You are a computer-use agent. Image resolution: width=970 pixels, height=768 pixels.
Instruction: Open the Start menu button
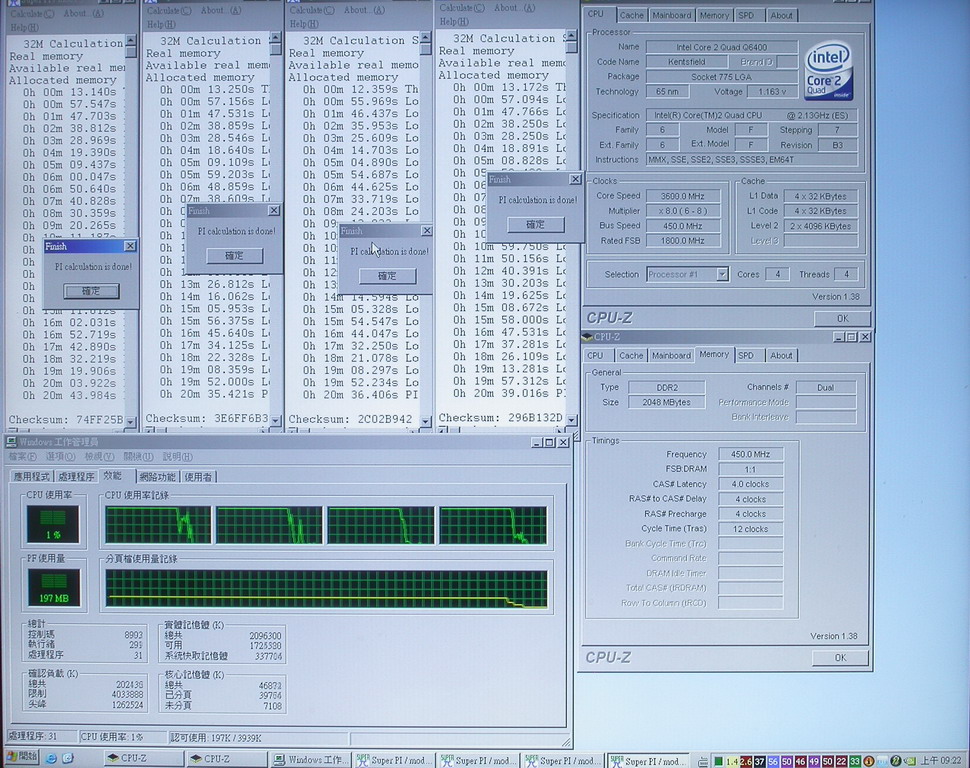[x=22, y=757]
